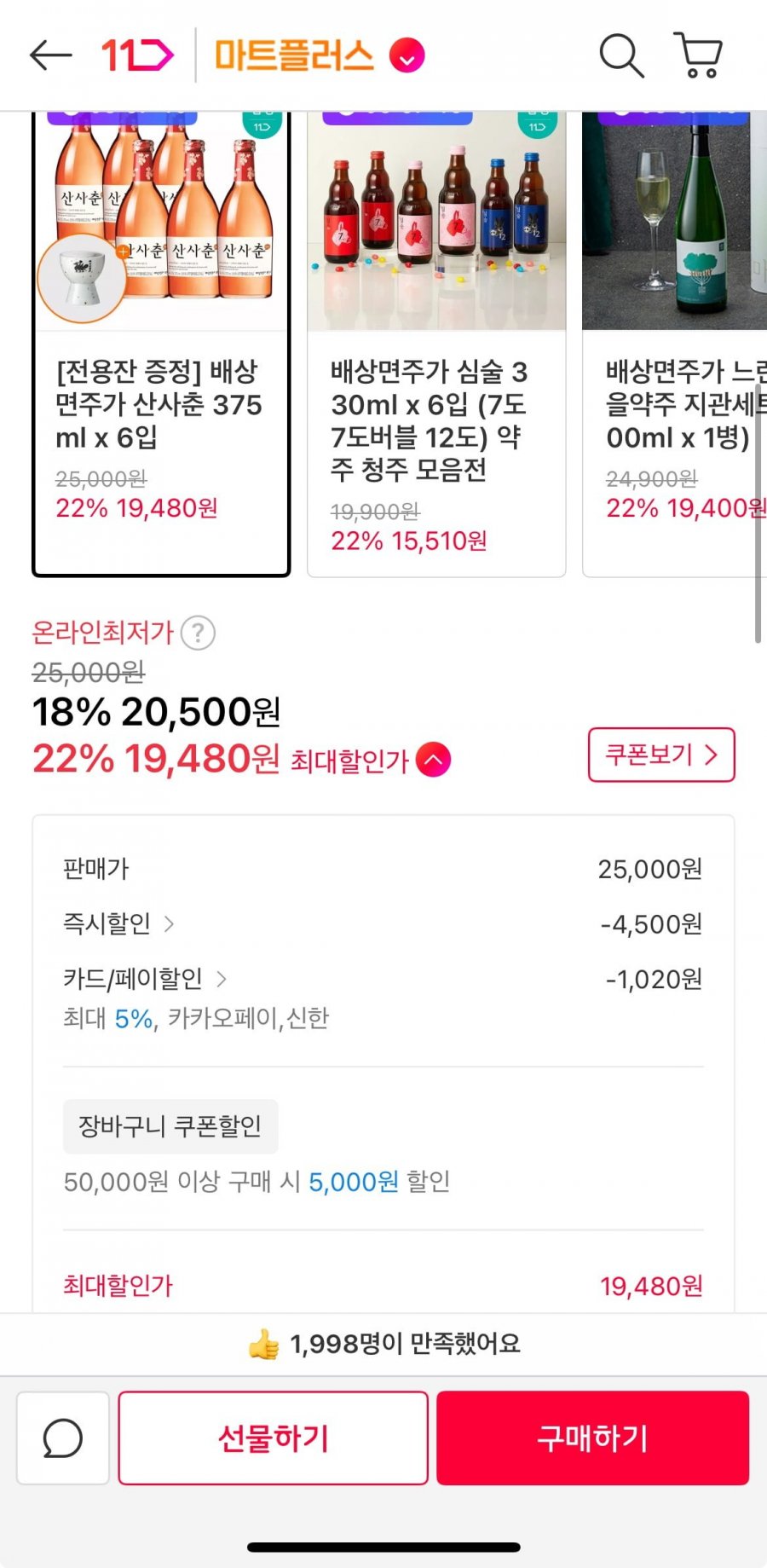767x1568 pixels.
Task: Tap the dedicated glass circle image
Action: tap(82, 277)
